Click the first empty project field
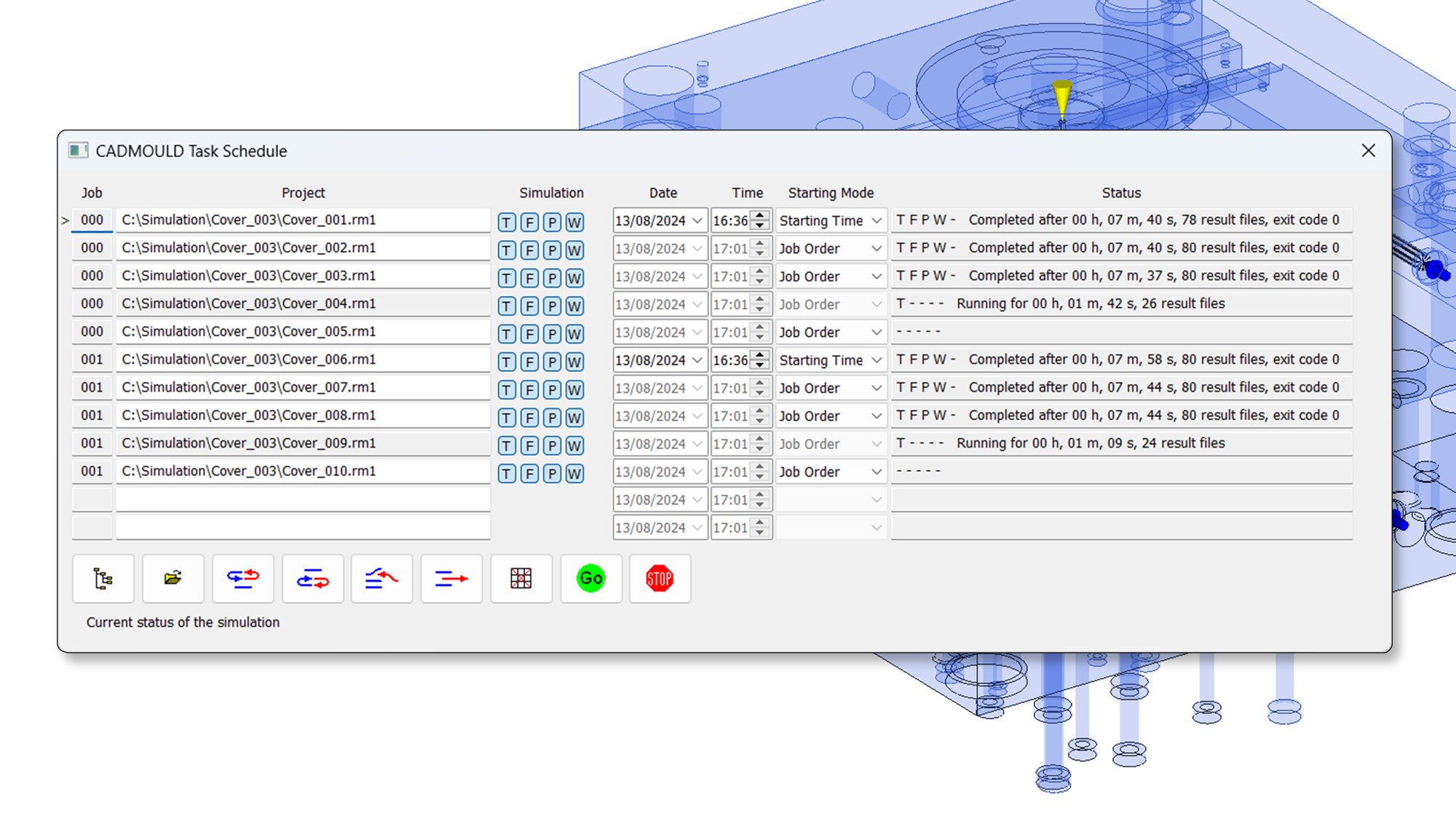 302,499
